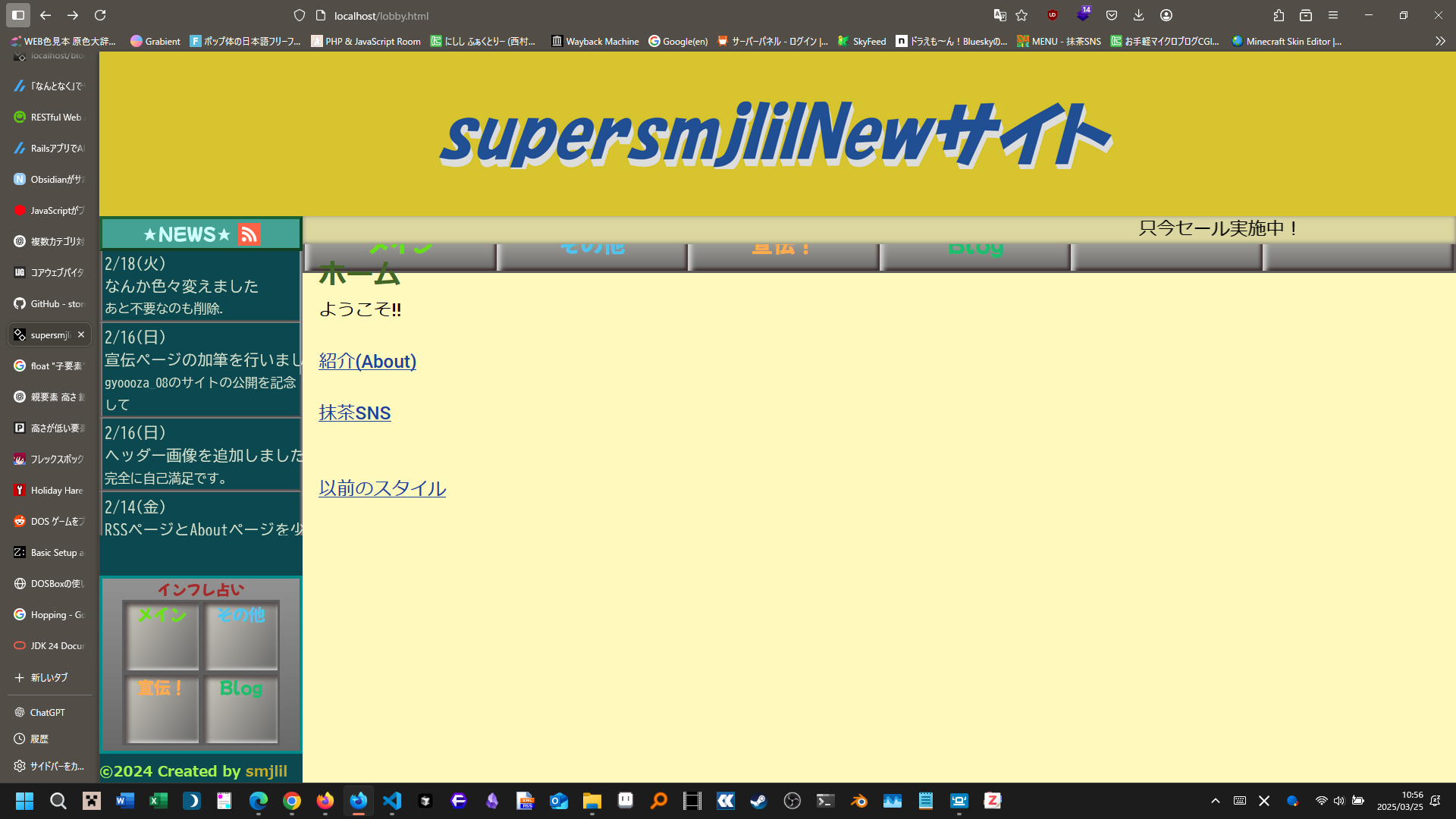Open the uBlock Origin extension icon
The image size is (1456, 819).
pos(1052,15)
